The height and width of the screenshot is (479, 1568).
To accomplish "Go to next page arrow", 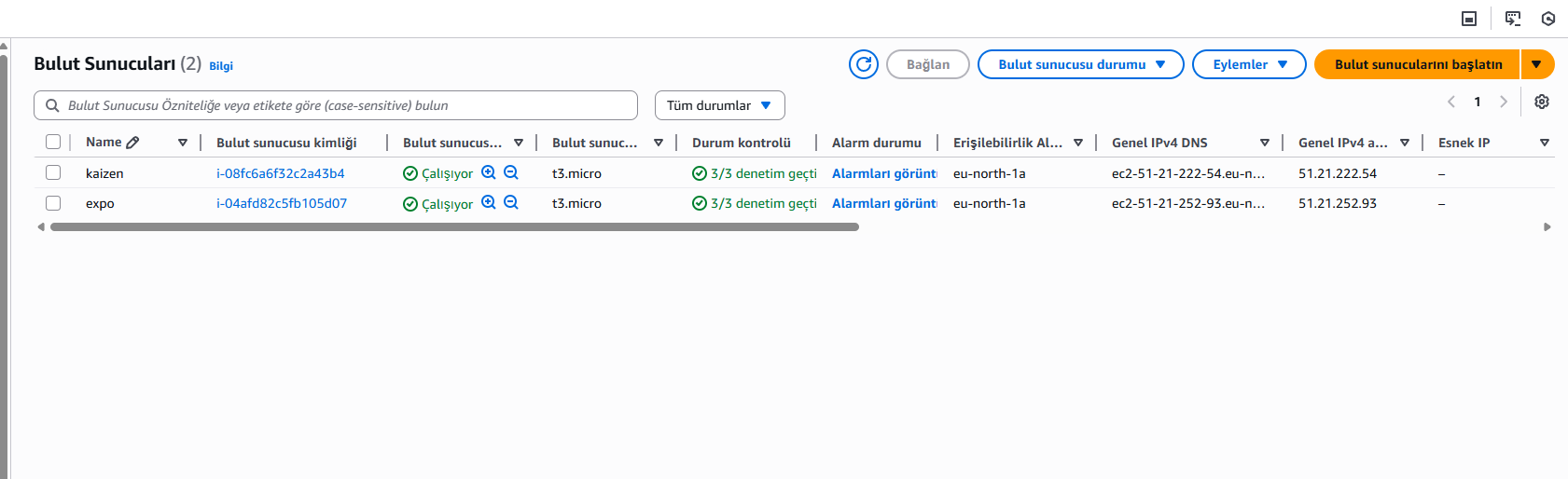I will pos(1504,102).
